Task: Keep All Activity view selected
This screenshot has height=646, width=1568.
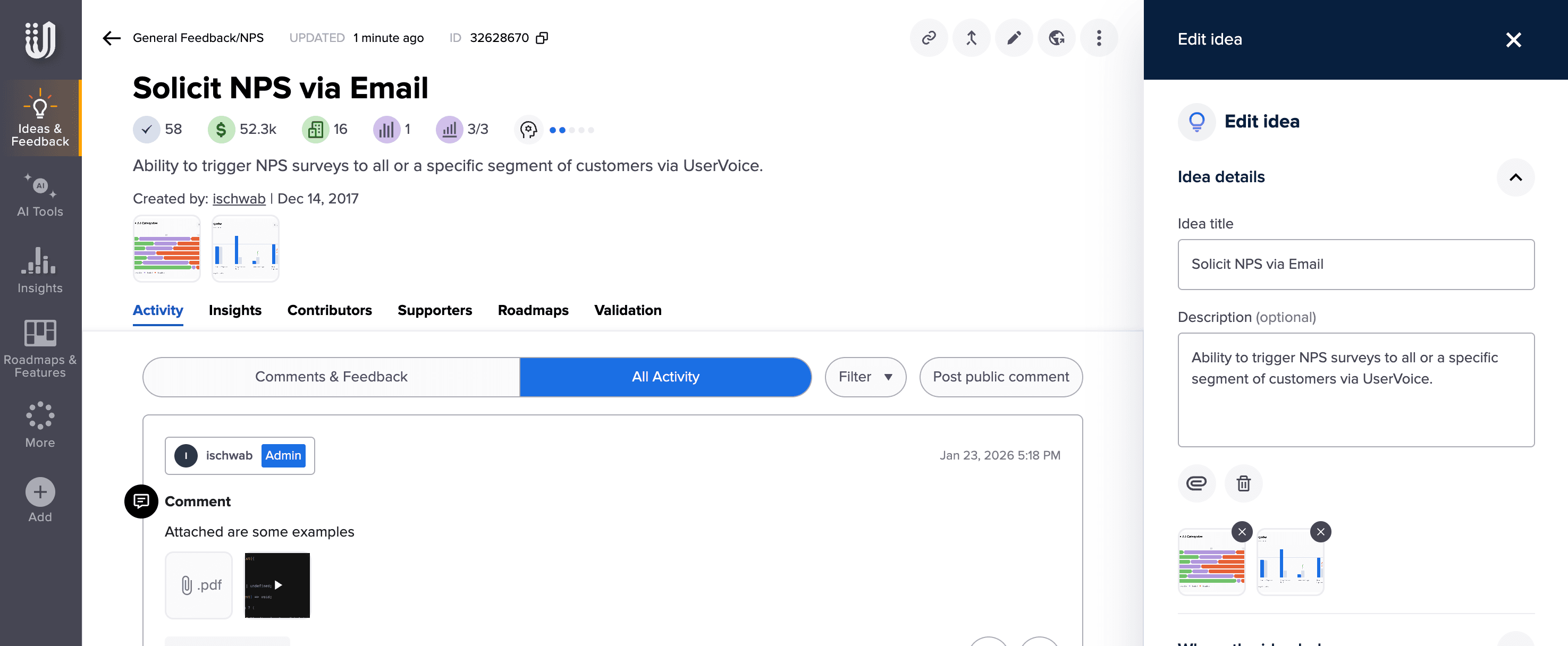Action: pos(665,377)
